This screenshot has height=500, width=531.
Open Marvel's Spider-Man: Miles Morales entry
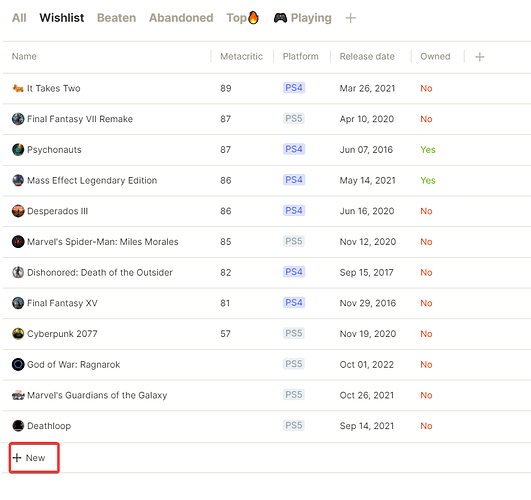pyautogui.click(x=103, y=242)
